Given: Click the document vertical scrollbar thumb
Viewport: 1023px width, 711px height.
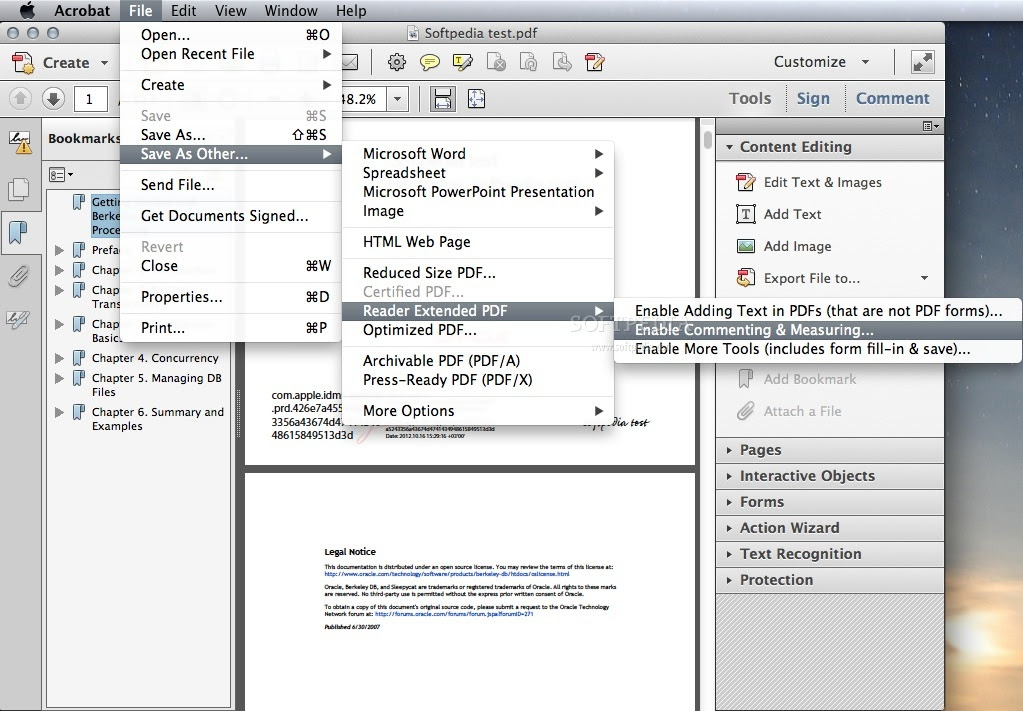Looking at the screenshot, I should (x=708, y=139).
